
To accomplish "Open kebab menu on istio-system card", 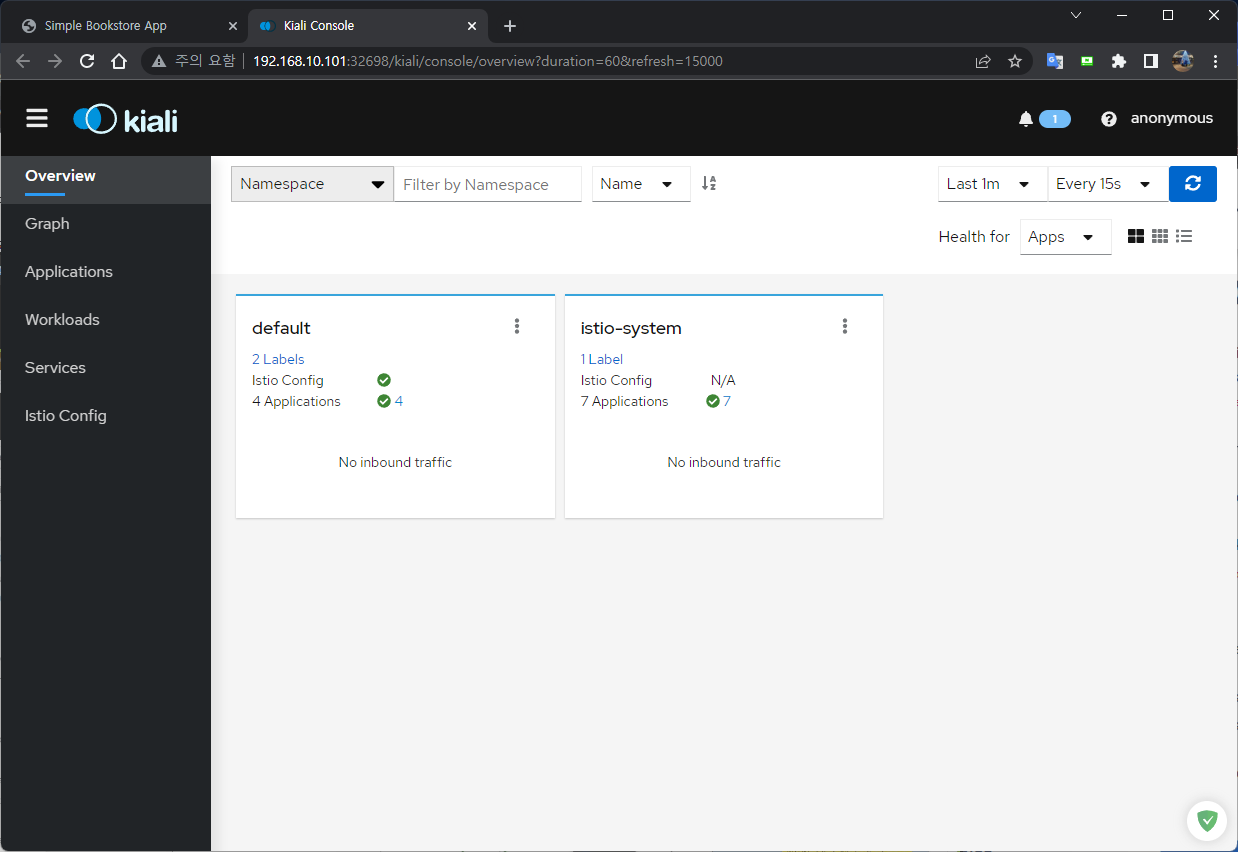I will (845, 326).
